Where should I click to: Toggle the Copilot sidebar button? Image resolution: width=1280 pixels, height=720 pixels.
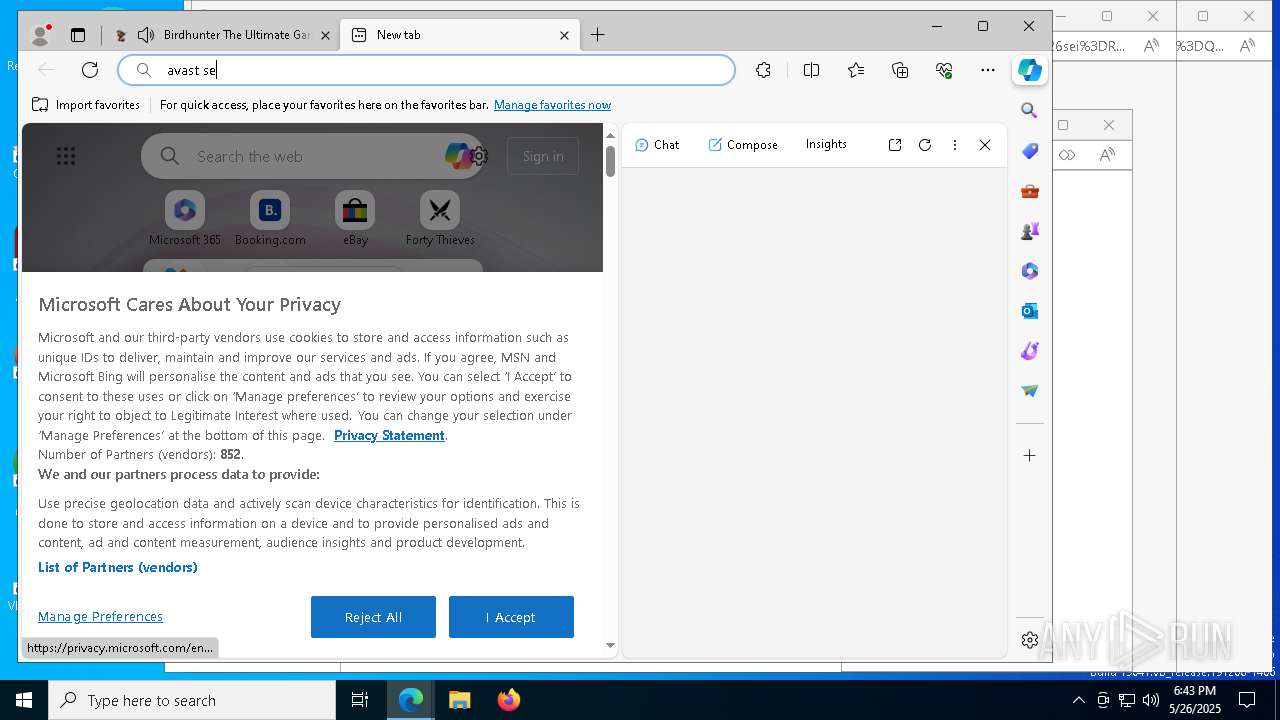(x=1030, y=70)
